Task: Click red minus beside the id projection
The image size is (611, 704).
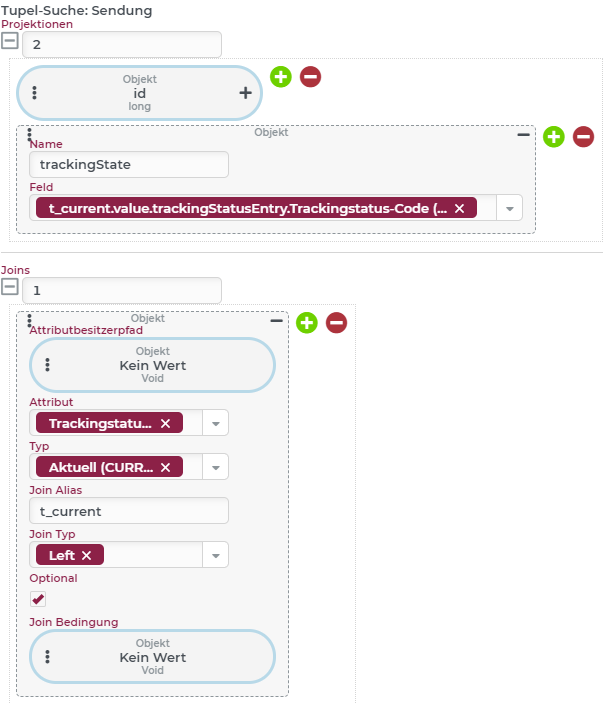Action: 311,76
